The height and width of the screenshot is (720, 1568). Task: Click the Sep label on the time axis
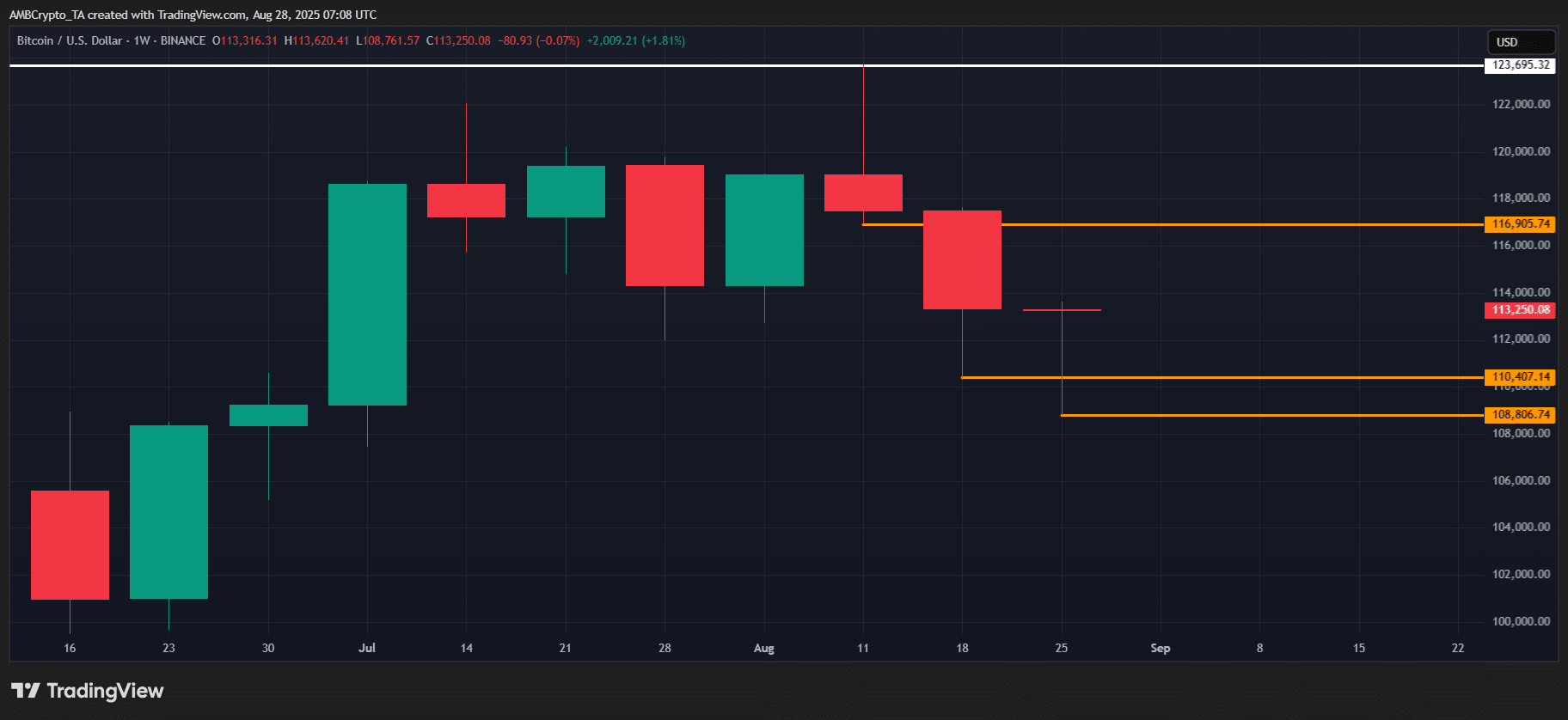(1161, 648)
